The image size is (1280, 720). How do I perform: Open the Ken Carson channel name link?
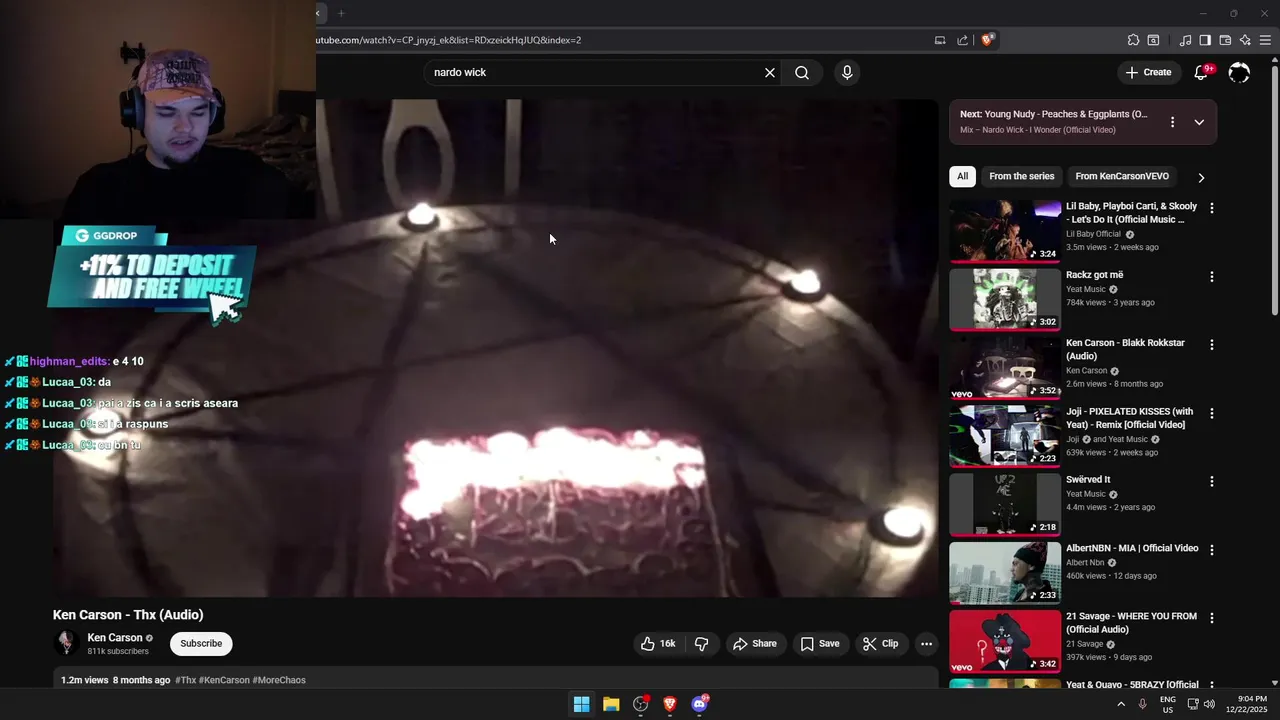115,638
